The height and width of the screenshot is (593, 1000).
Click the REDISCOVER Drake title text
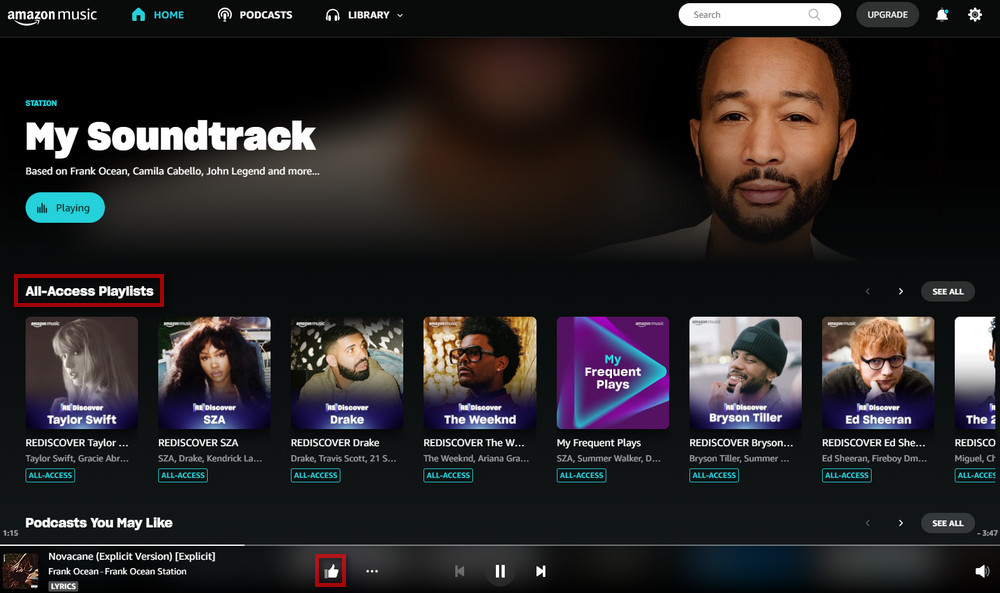[x=335, y=443]
